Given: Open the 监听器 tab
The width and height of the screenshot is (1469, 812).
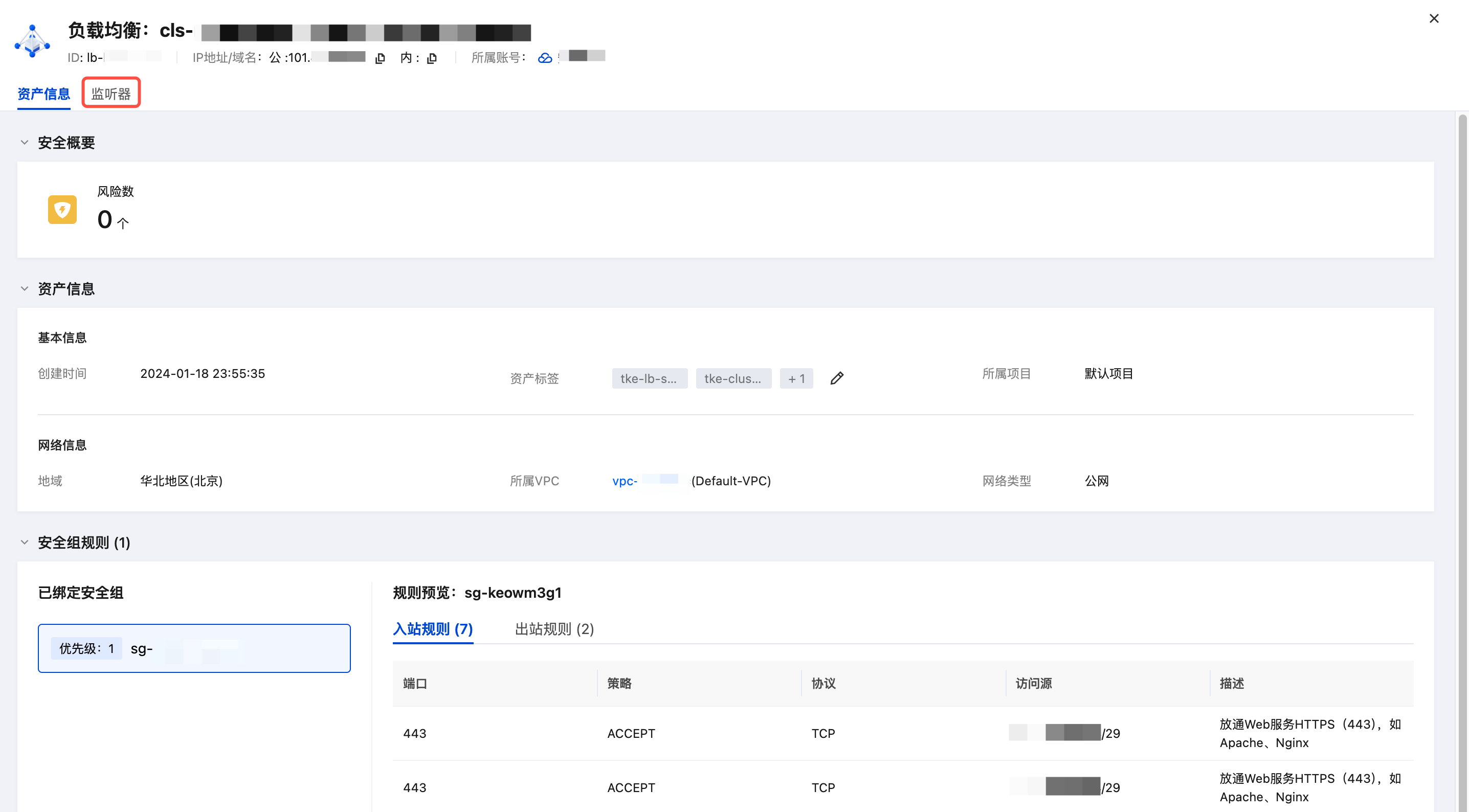Looking at the screenshot, I should (111, 94).
